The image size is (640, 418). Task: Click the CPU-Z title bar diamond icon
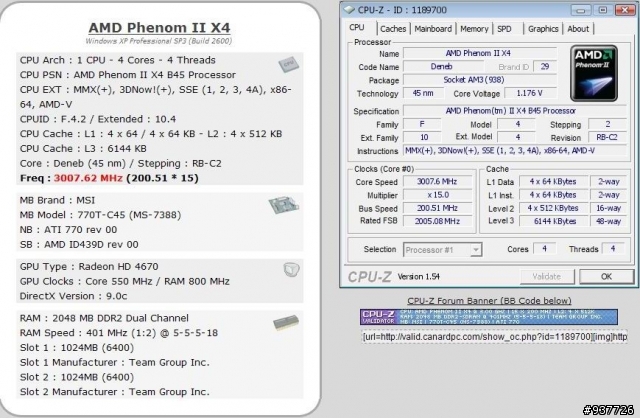tap(349, 9)
